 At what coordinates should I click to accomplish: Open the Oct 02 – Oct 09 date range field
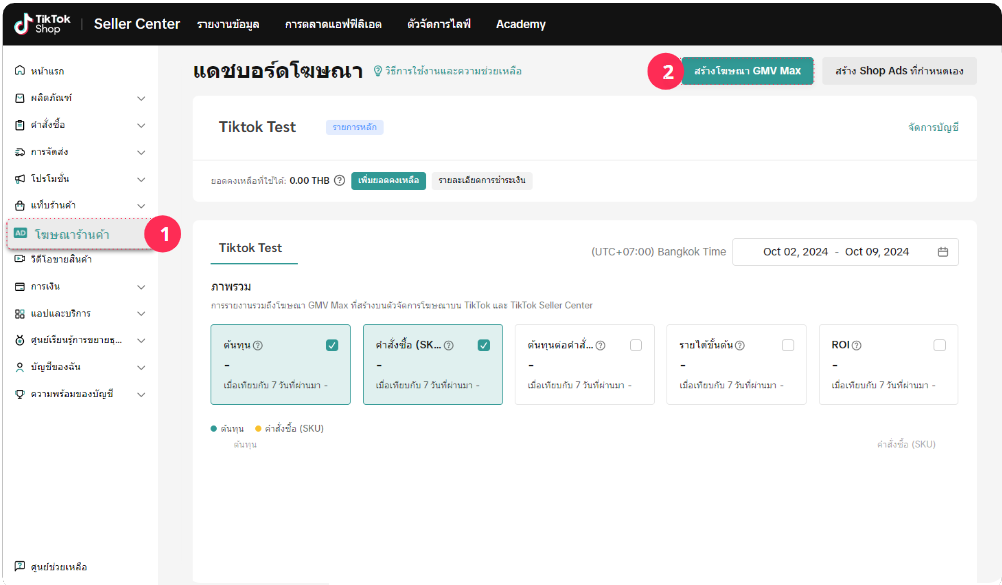pyautogui.click(x=835, y=252)
